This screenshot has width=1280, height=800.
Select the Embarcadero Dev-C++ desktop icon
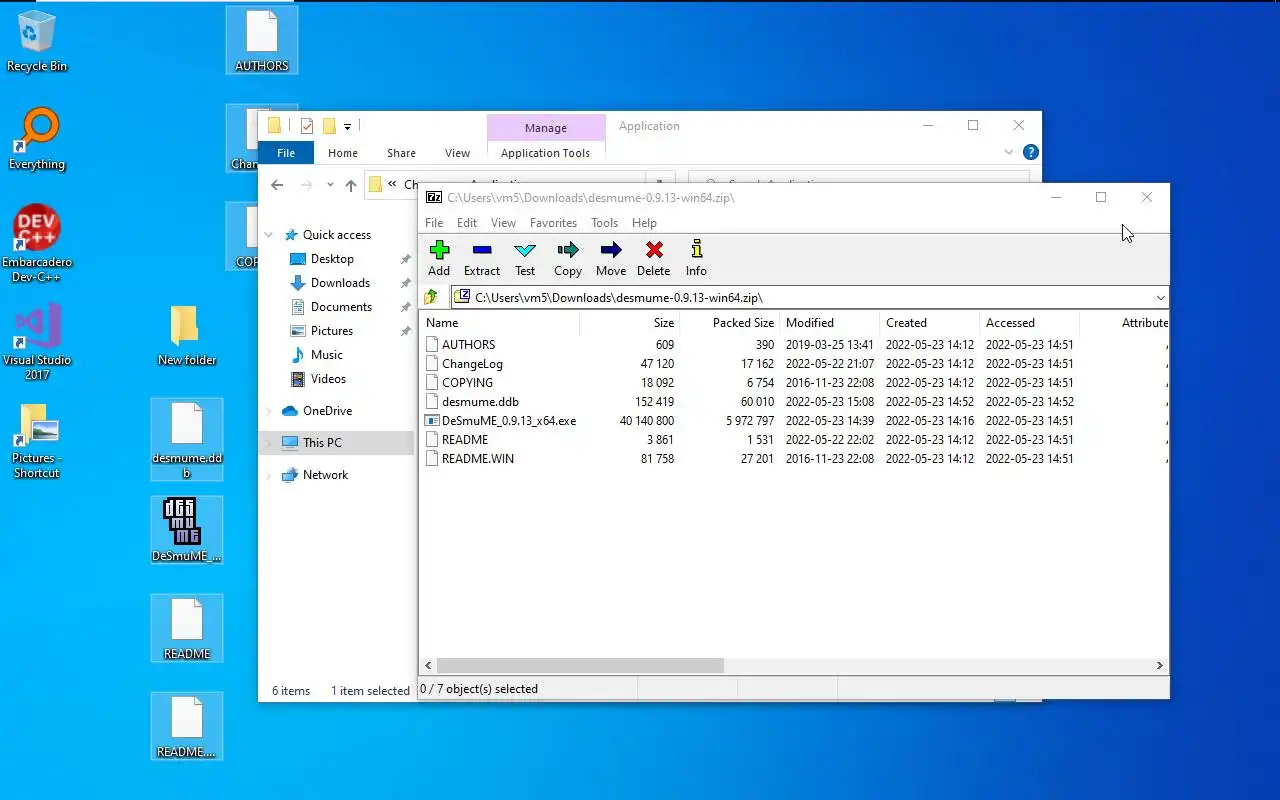click(37, 244)
